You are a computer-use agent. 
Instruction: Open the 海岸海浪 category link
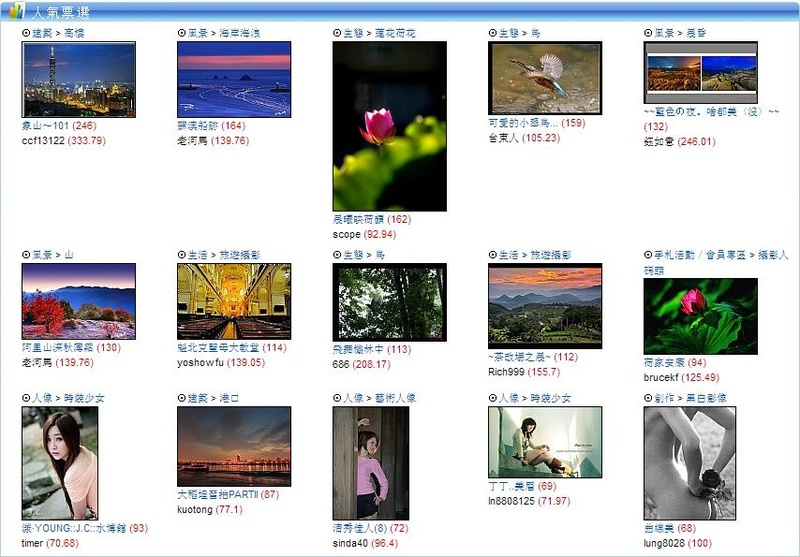pos(240,33)
